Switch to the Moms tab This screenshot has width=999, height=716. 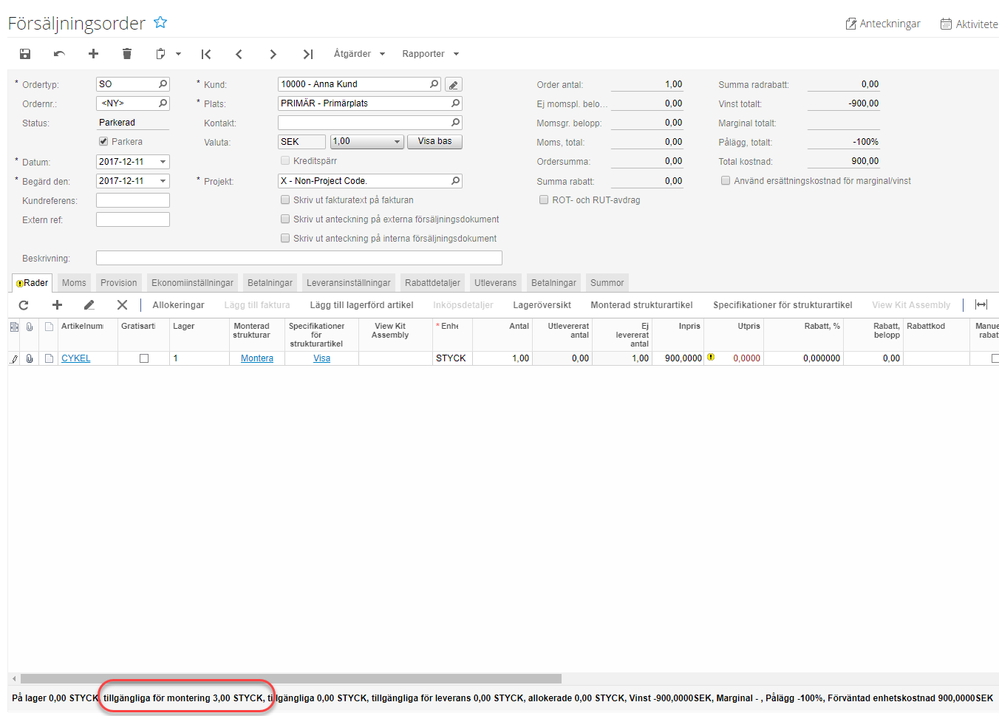(74, 283)
